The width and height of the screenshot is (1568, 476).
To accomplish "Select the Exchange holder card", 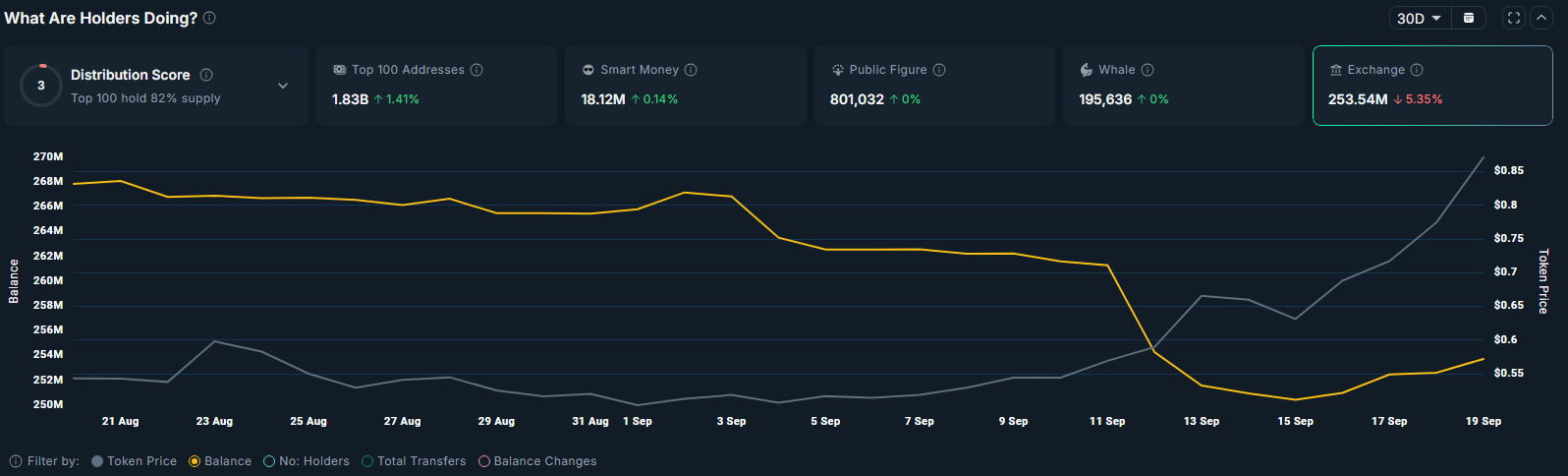I will coord(1431,86).
